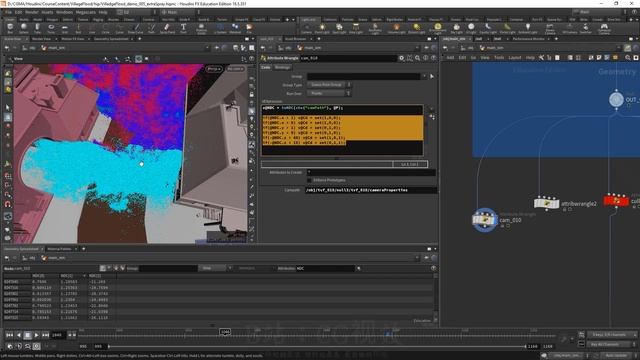Select the Box shelf tool
The image size is (640, 360).
click(x=10, y=29)
